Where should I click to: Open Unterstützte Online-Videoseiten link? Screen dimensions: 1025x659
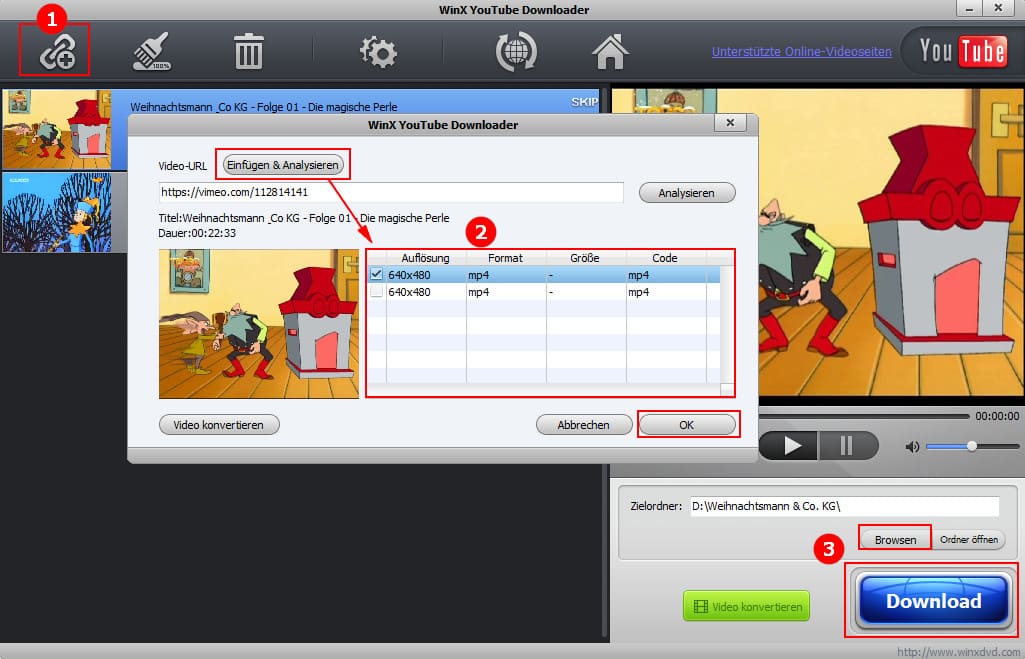[801, 52]
